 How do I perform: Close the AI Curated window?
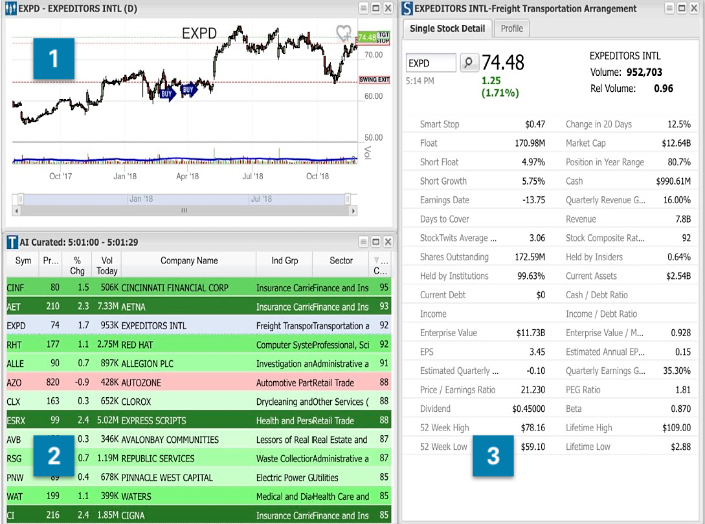(388, 242)
